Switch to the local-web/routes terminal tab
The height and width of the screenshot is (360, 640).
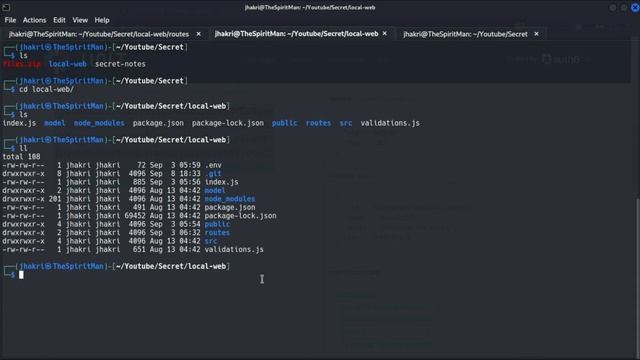99,34
